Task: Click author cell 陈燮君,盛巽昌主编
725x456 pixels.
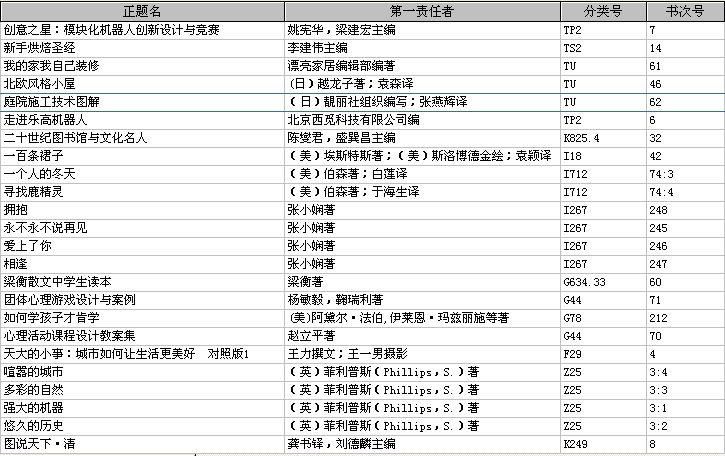Action: [422, 138]
